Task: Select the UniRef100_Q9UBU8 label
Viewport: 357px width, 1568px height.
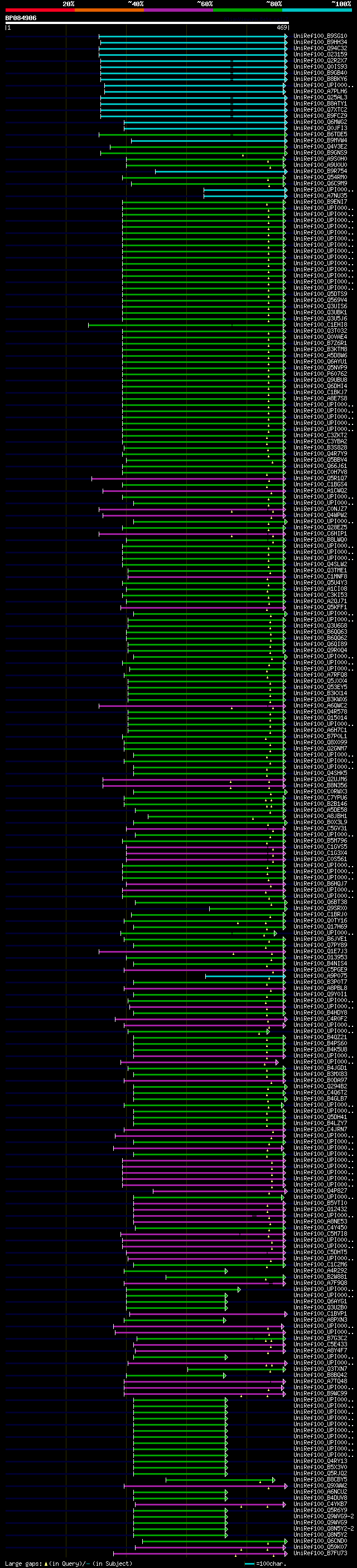Action: point(320,380)
